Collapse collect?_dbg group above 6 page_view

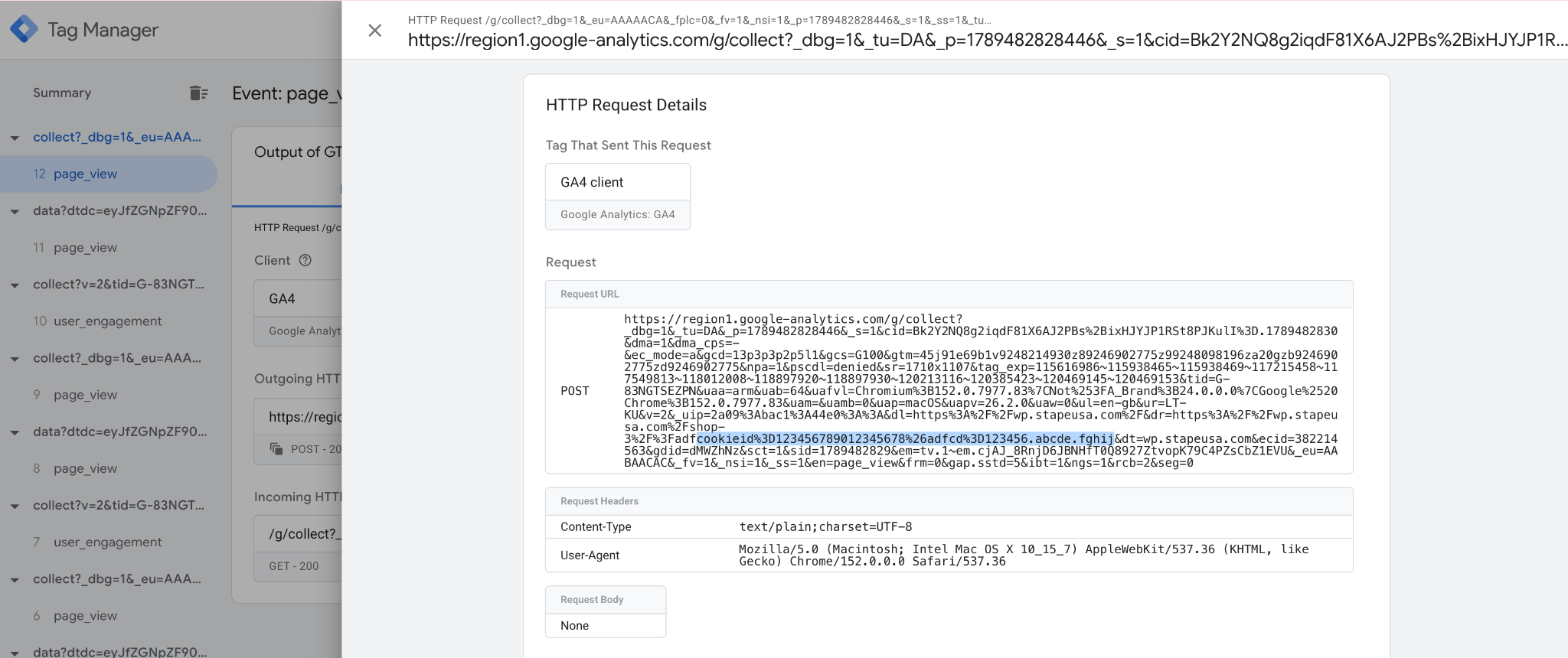pyautogui.click(x=15, y=580)
